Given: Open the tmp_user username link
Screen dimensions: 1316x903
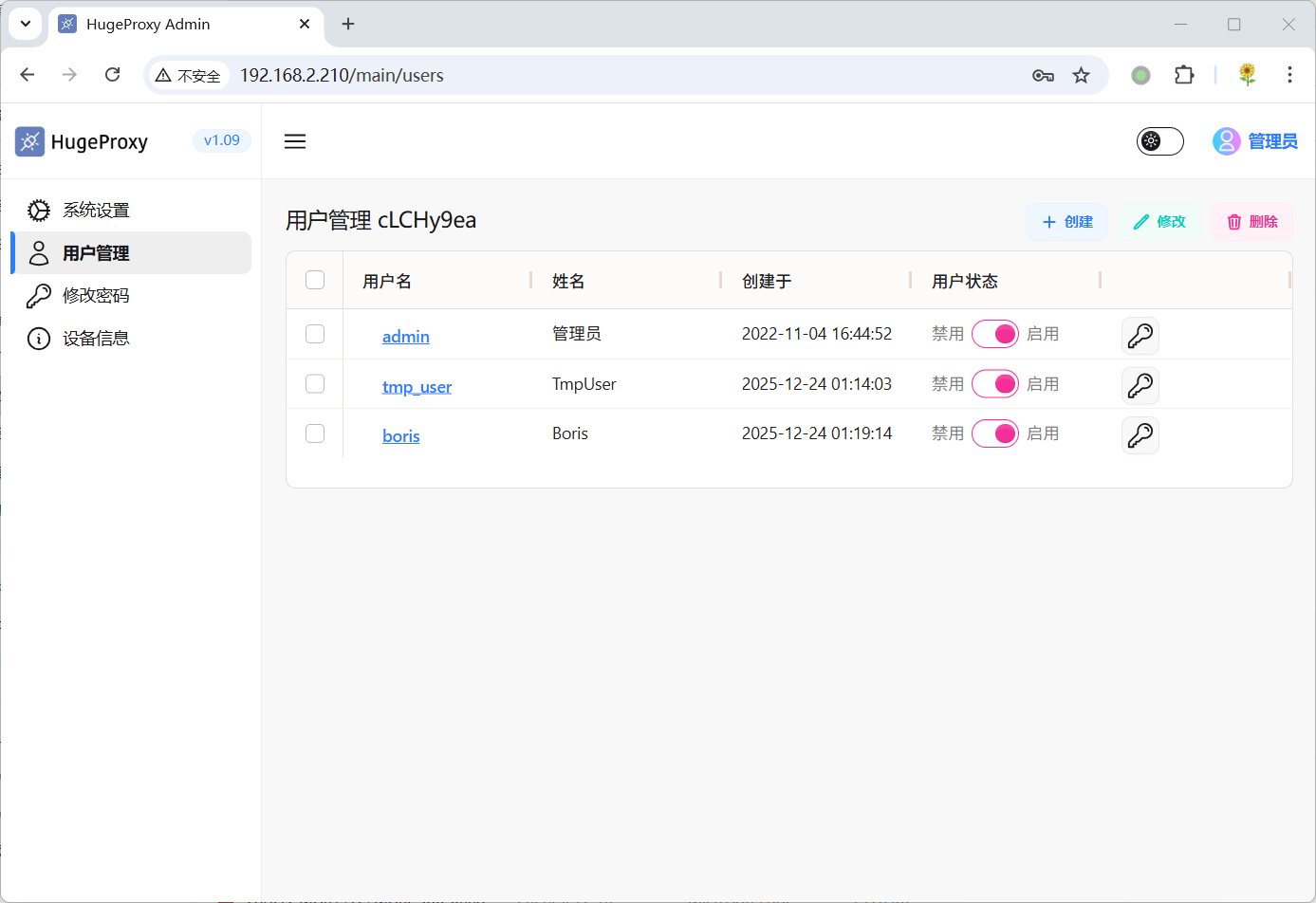Looking at the screenshot, I should pyautogui.click(x=417, y=386).
